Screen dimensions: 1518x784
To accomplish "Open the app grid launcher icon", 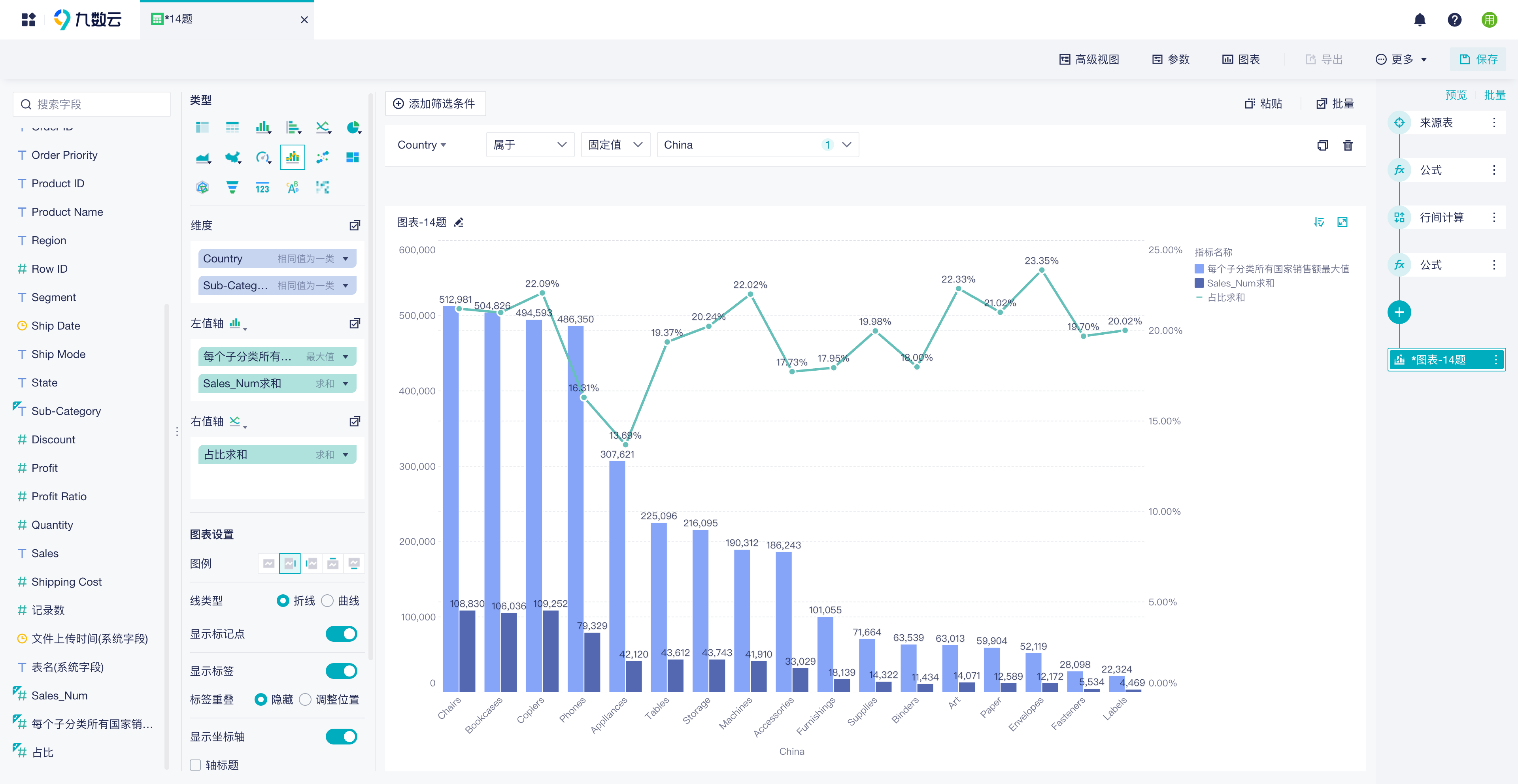I will [28, 20].
